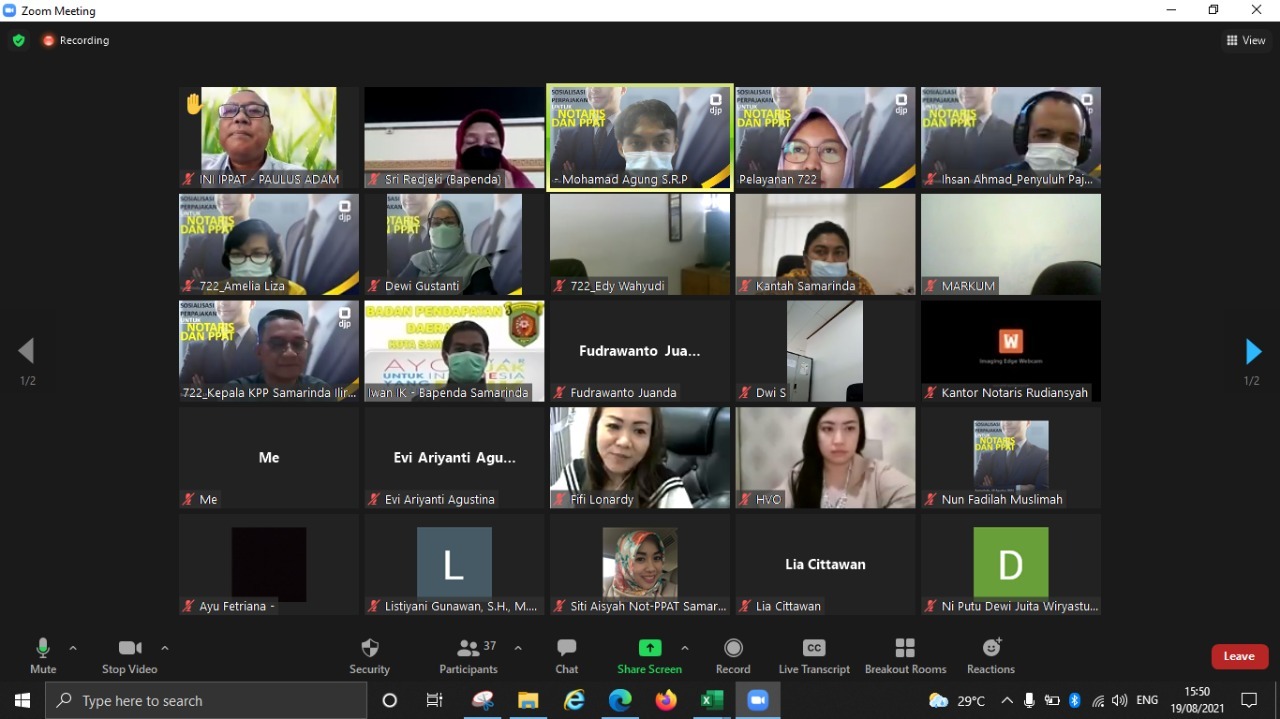This screenshot has height=719, width=1280.
Task: Open Excel from the Windows taskbar
Action: pyautogui.click(x=711, y=701)
